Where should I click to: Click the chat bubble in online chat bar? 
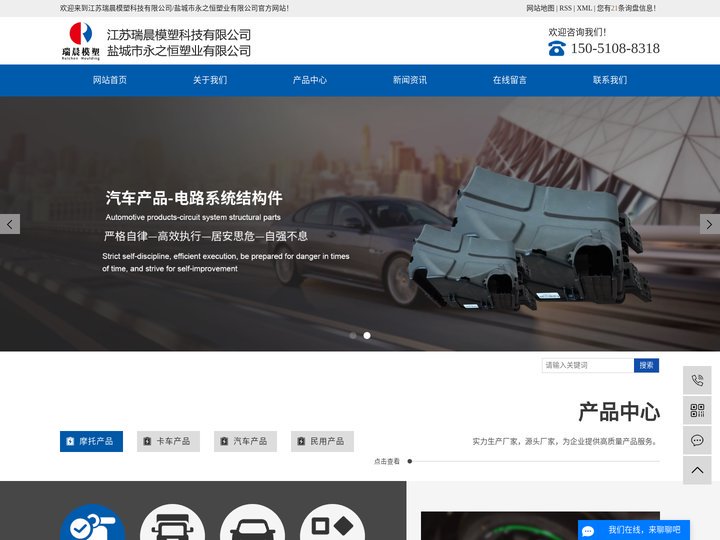pyautogui.click(x=588, y=531)
